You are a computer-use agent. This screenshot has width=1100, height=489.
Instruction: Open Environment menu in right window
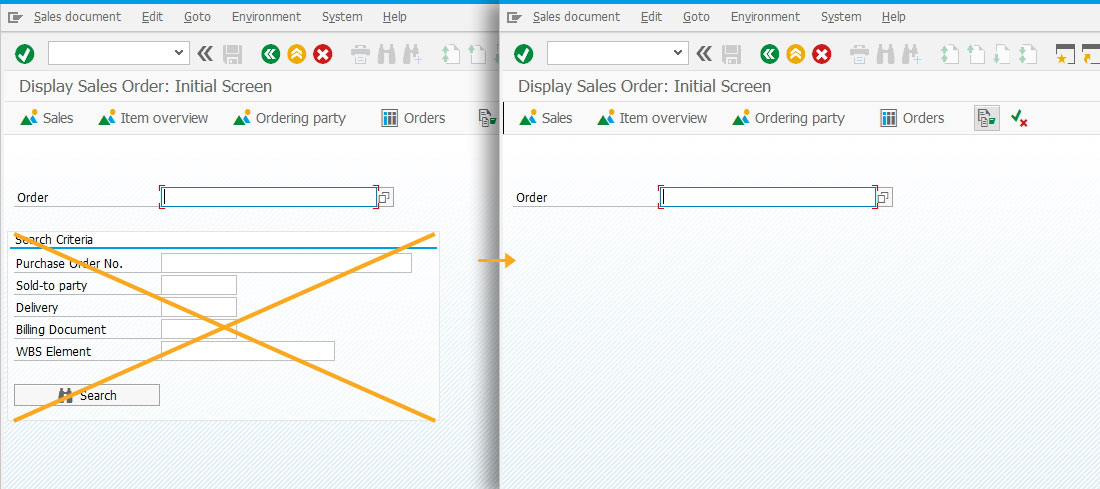[765, 17]
